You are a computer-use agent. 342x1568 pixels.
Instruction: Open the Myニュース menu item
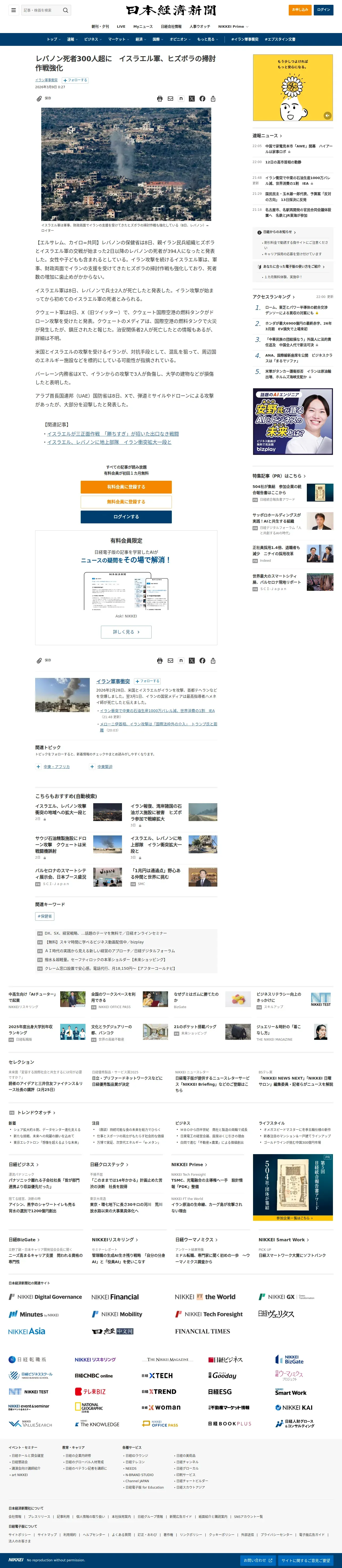(x=143, y=27)
